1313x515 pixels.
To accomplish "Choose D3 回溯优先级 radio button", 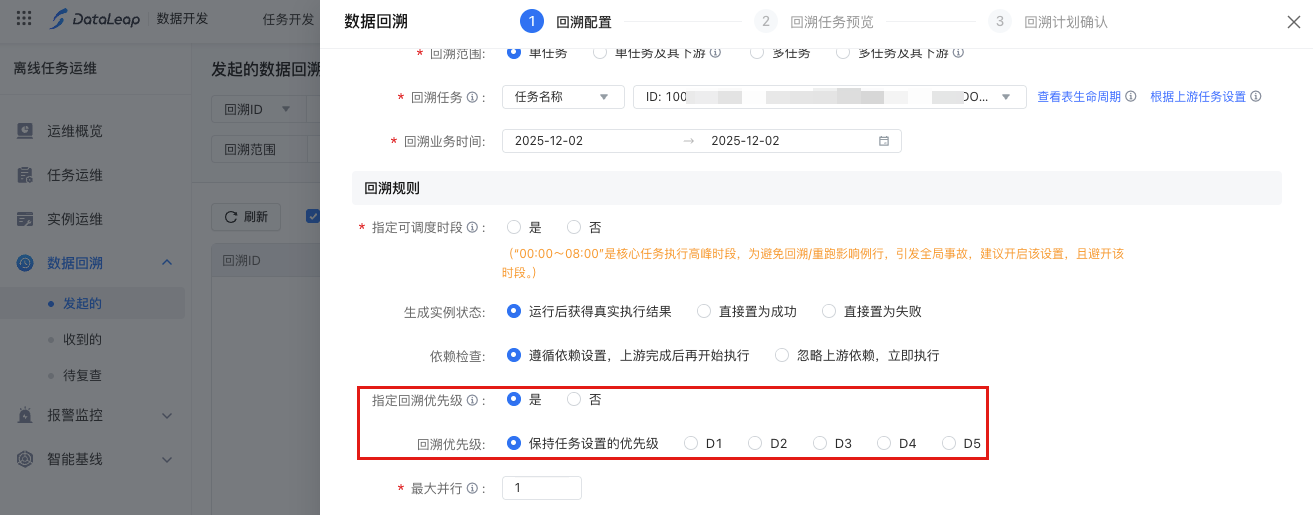I will click(x=820, y=443).
